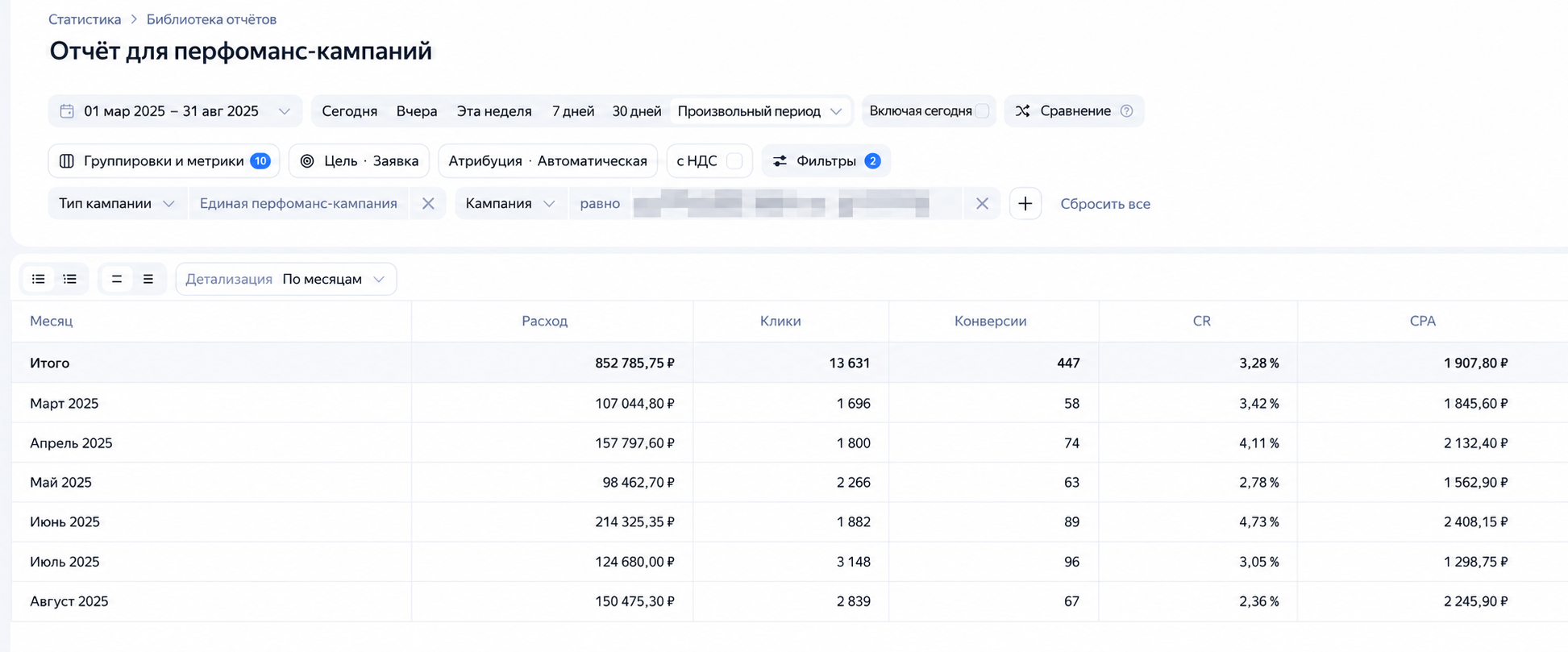The height and width of the screenshot is (652, 1568).
Task: Click the 214 325,35 ₽ spend cell
Action: point(634,521)
